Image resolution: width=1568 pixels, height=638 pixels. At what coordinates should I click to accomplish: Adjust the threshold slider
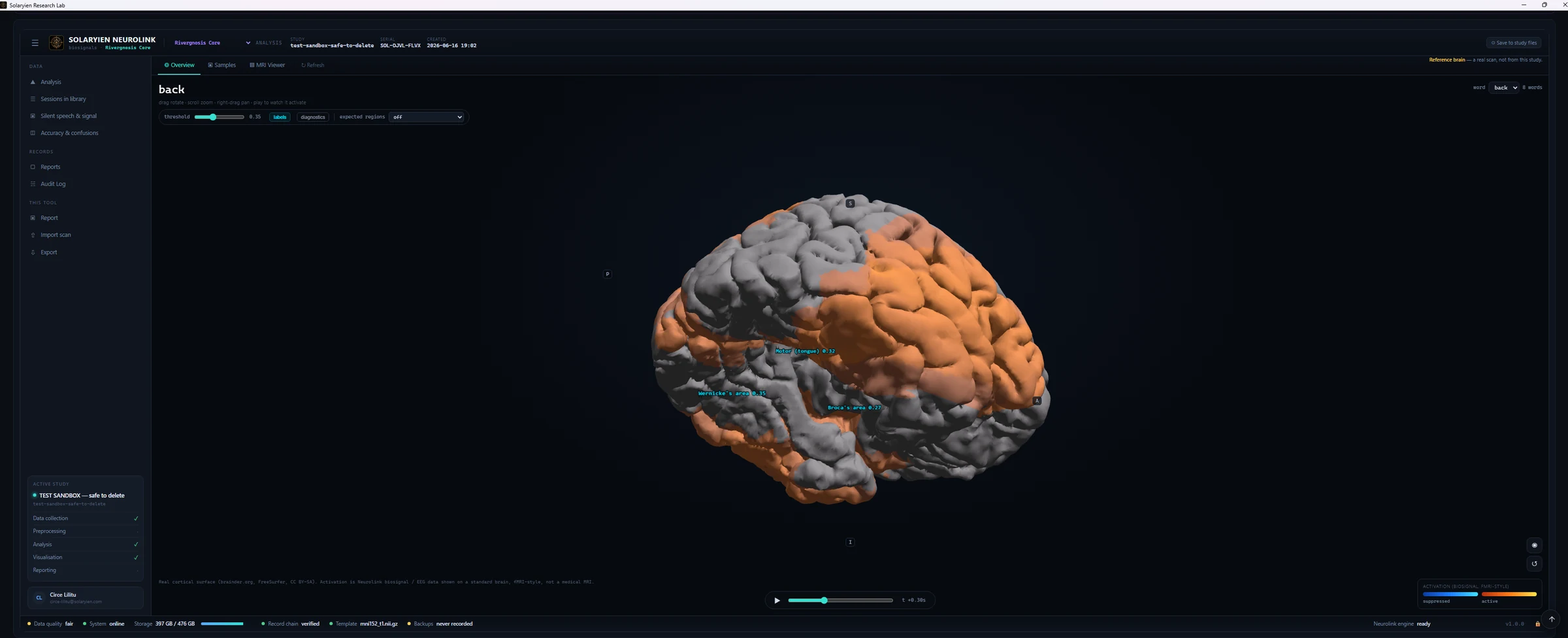[219, 118]
